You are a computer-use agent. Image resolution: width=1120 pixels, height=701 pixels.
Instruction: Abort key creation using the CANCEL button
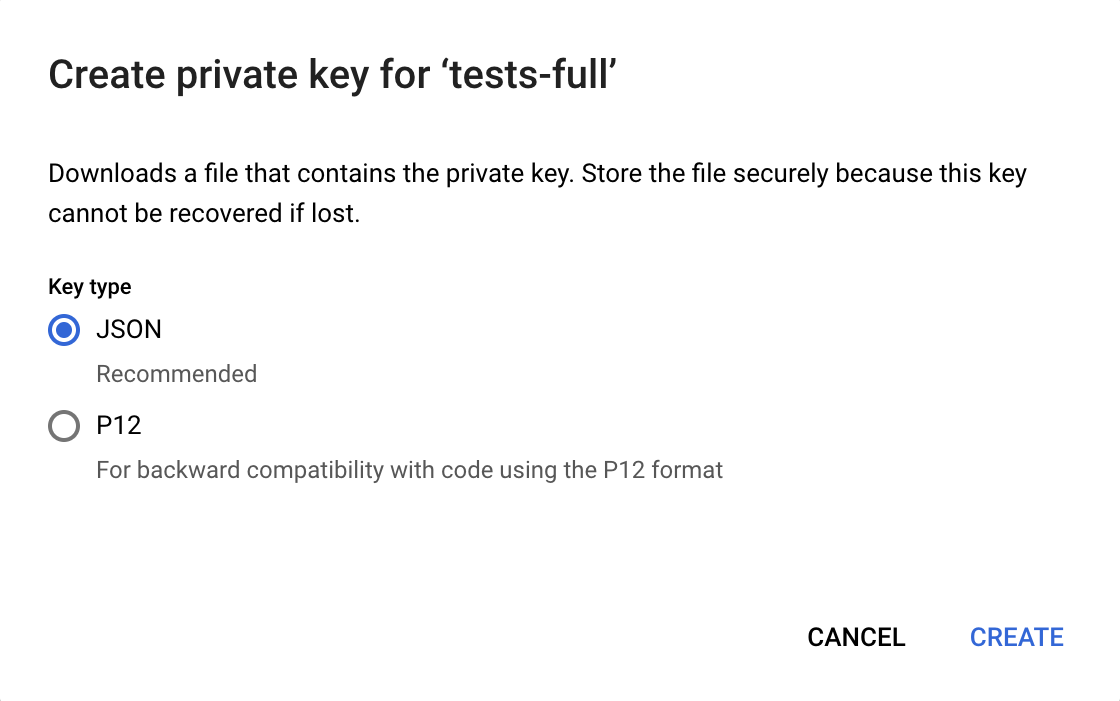(x=856, y=637)
